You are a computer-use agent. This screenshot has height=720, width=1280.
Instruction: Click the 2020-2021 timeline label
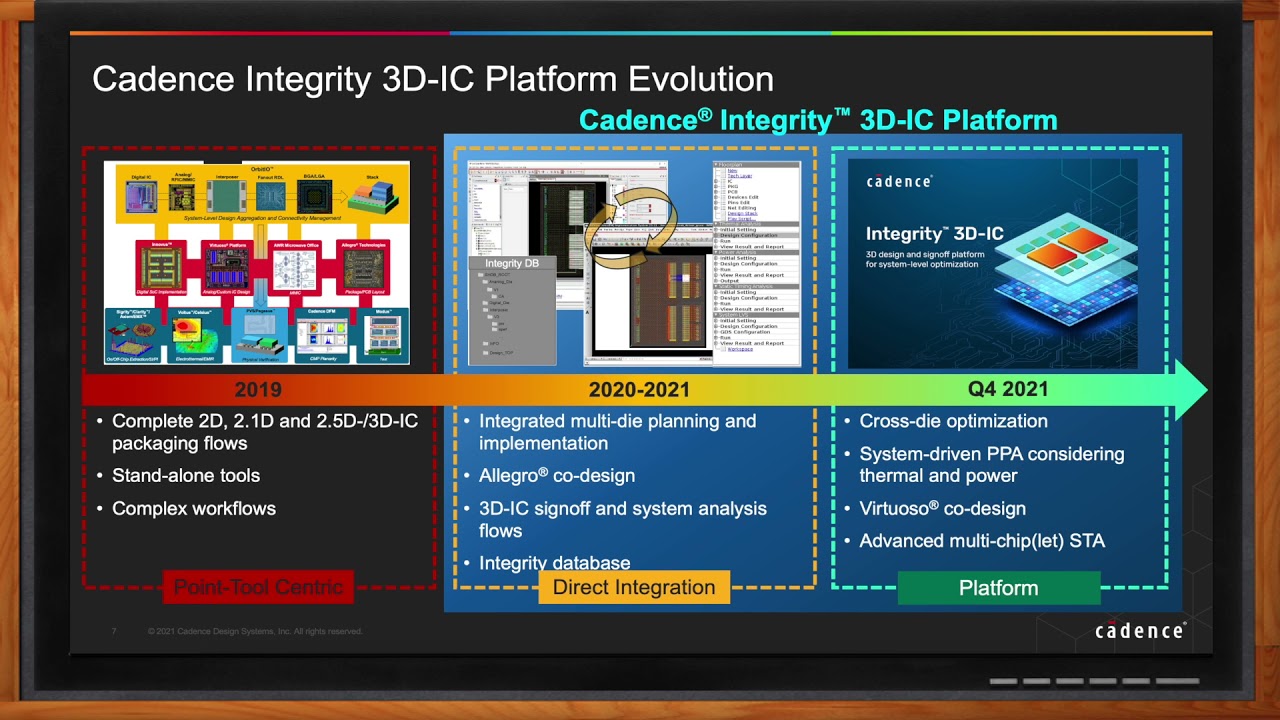click(x=639, y=390)
